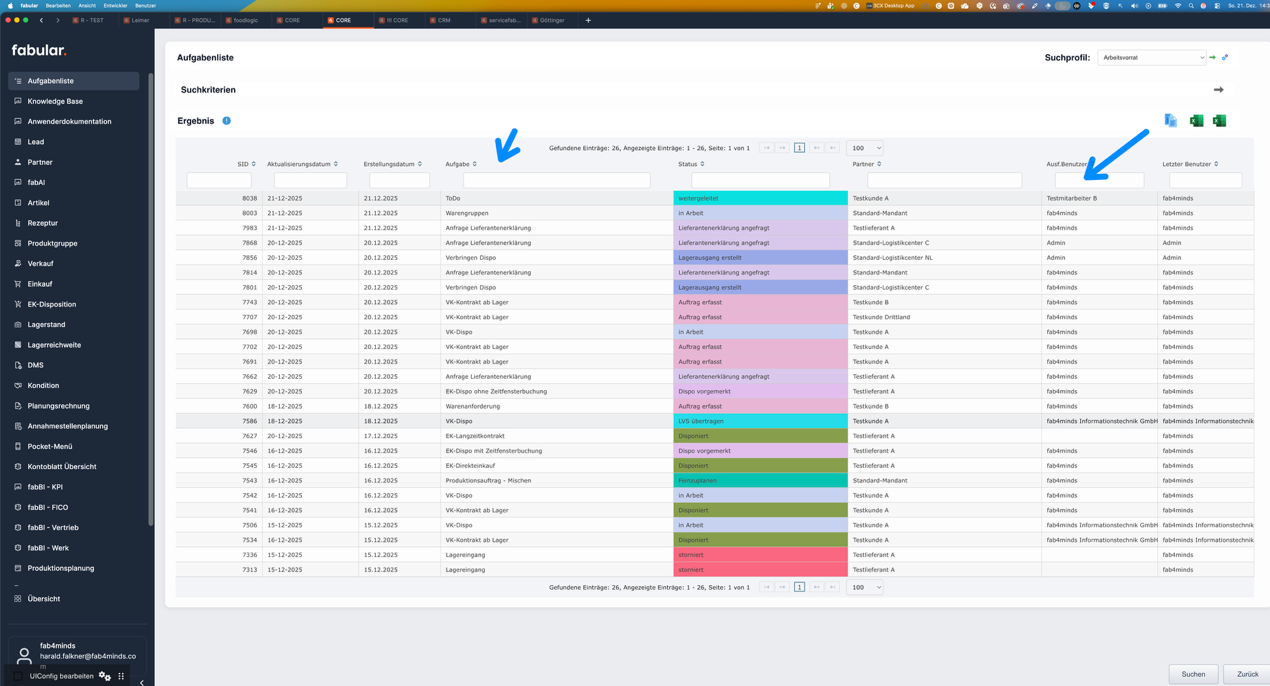This screenshot has height=686, width=1270.
Task: Expand Suchkriterien with the grey arrow
Action: (x=1218, y=90)
